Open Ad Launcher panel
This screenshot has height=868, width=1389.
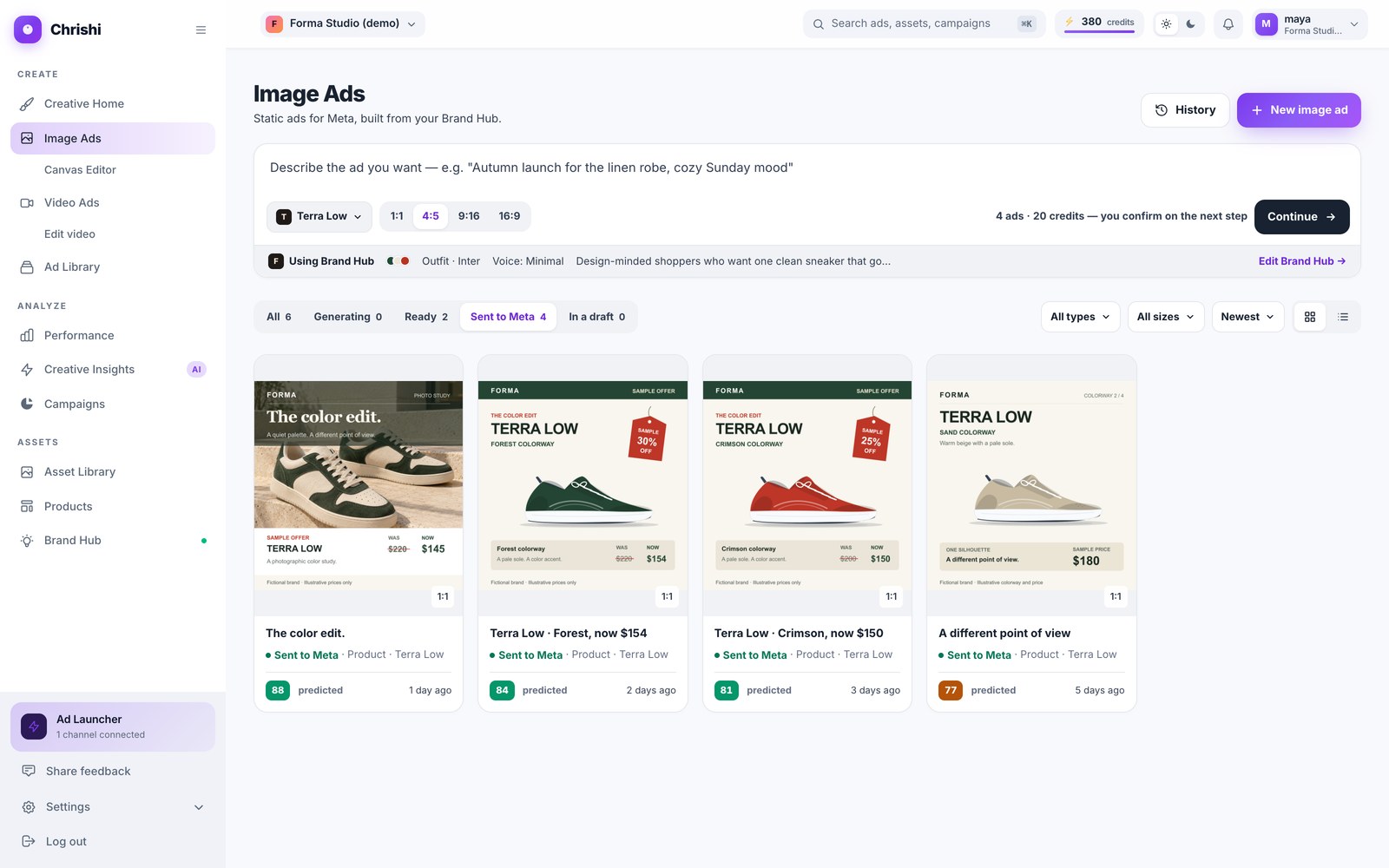113,727
